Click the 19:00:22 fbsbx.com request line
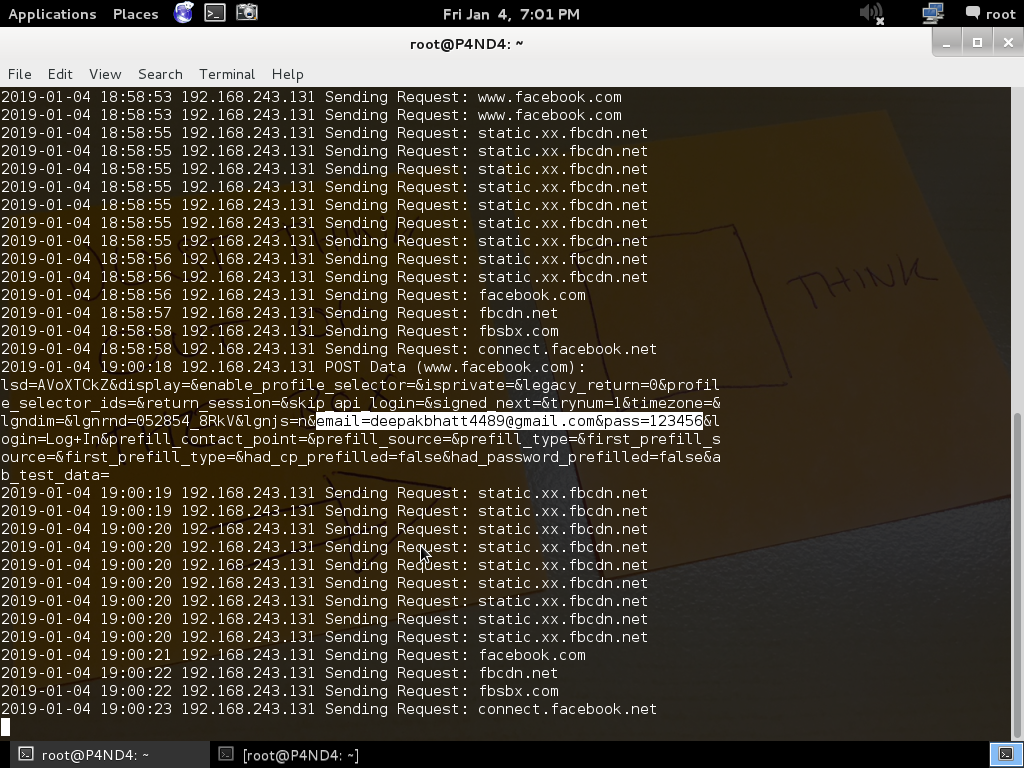Image resolution: width=1024 pixels, height=768 pixels. click(x=280, y=691)
